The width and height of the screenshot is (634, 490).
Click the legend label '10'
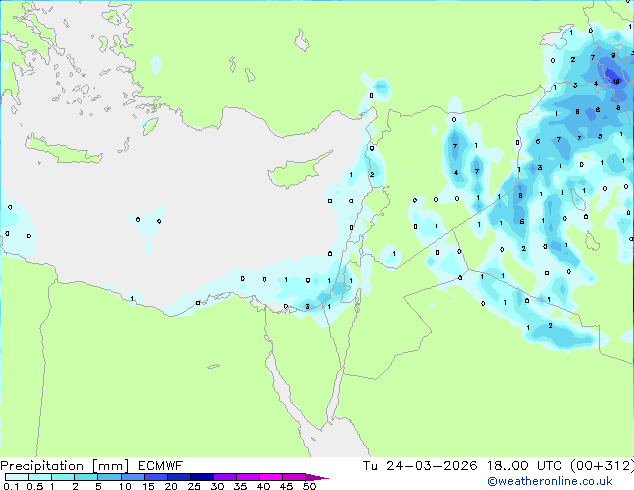[x=125, y=486]
